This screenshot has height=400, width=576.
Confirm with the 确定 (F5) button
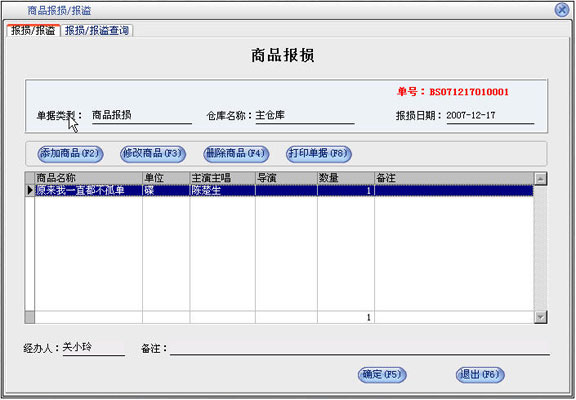[382, 375]
